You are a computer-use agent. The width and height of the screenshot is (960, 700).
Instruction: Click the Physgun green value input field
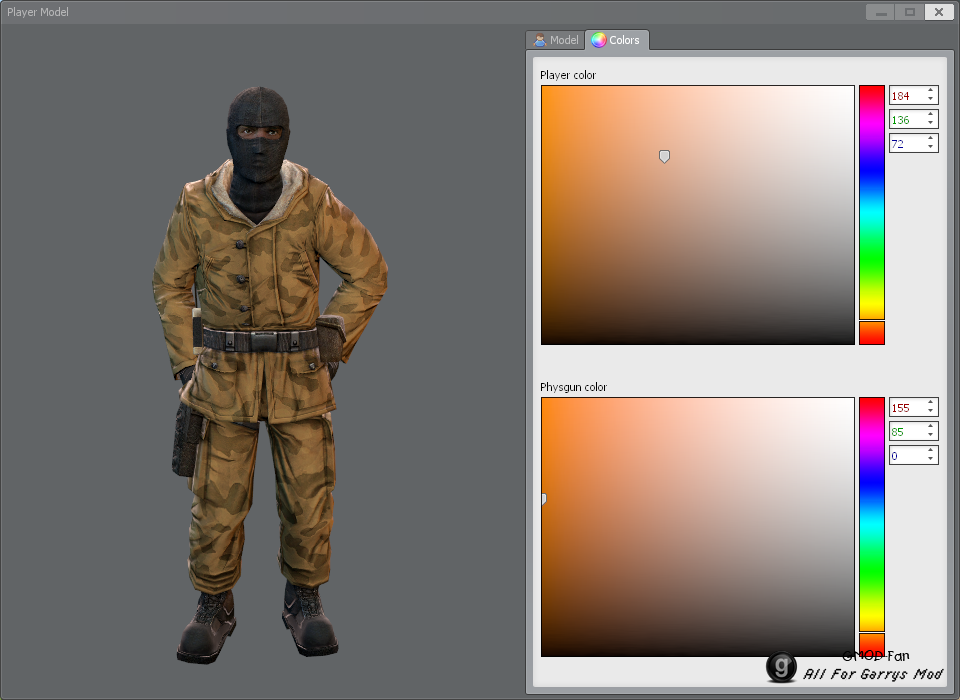click(x=905, y=431)
